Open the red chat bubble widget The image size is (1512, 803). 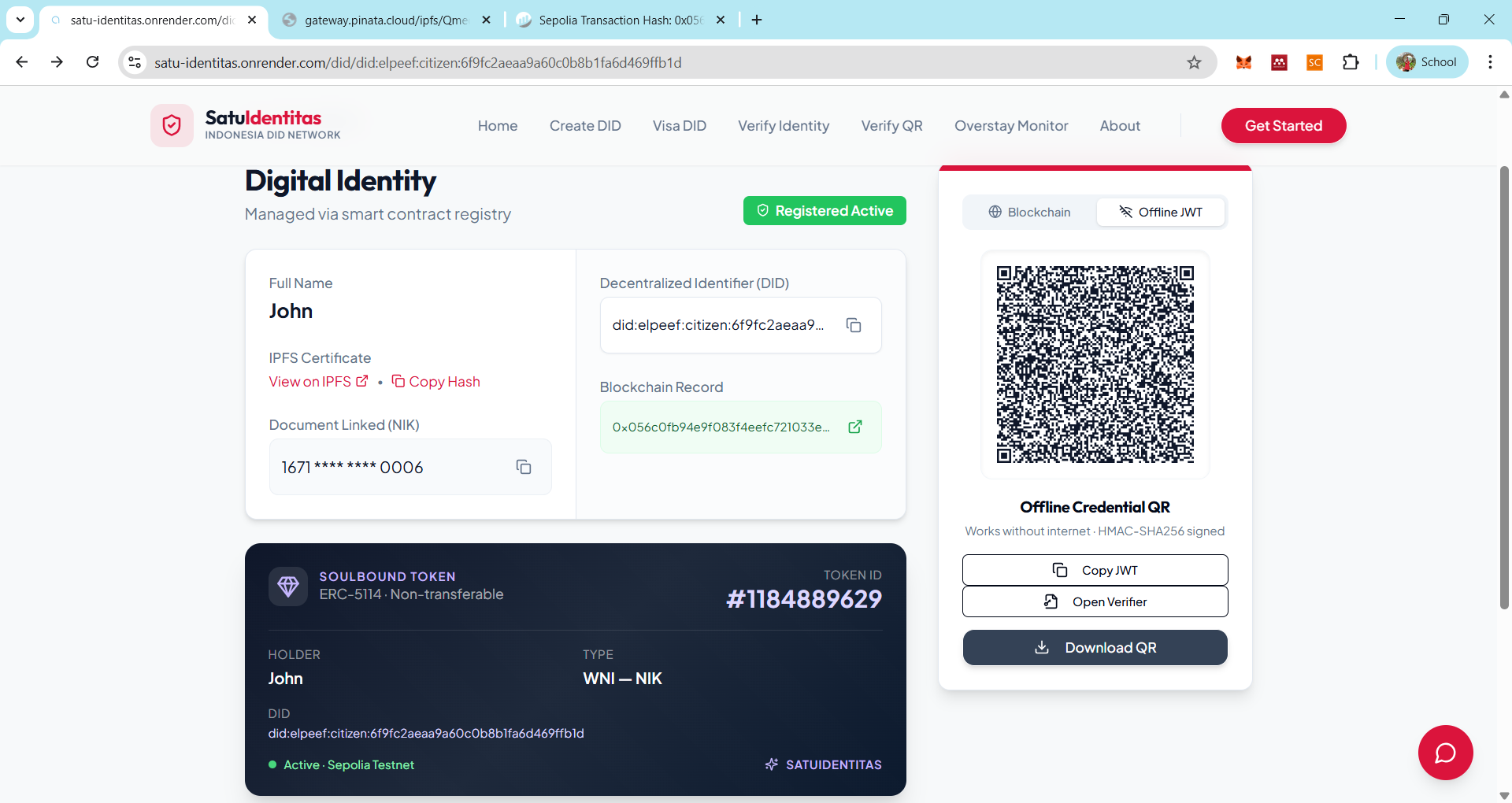(1445, 753)
